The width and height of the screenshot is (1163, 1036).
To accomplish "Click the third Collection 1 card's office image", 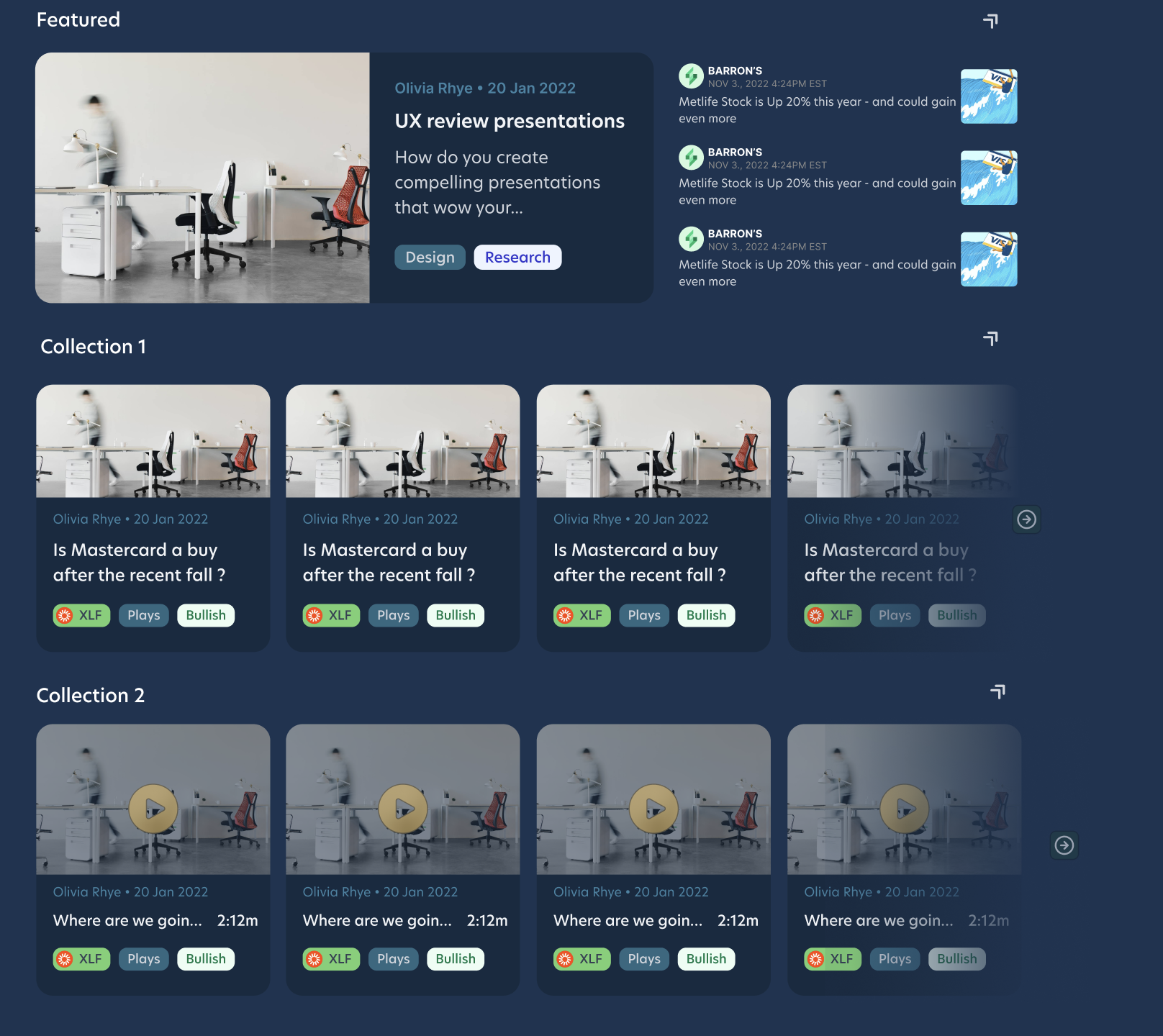I will coord(653,441).
